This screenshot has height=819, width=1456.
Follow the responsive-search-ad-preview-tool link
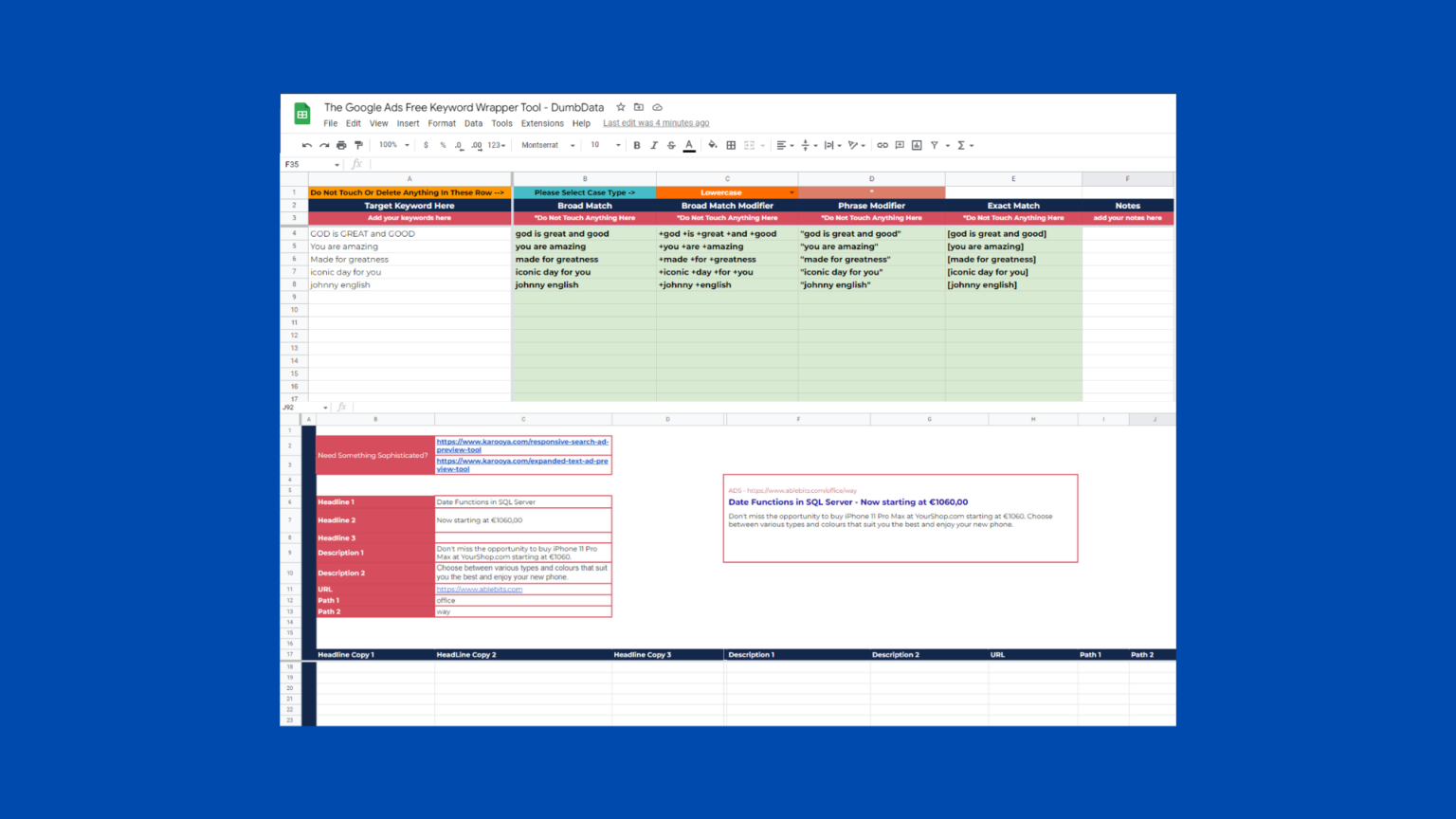tap(522, 445)
